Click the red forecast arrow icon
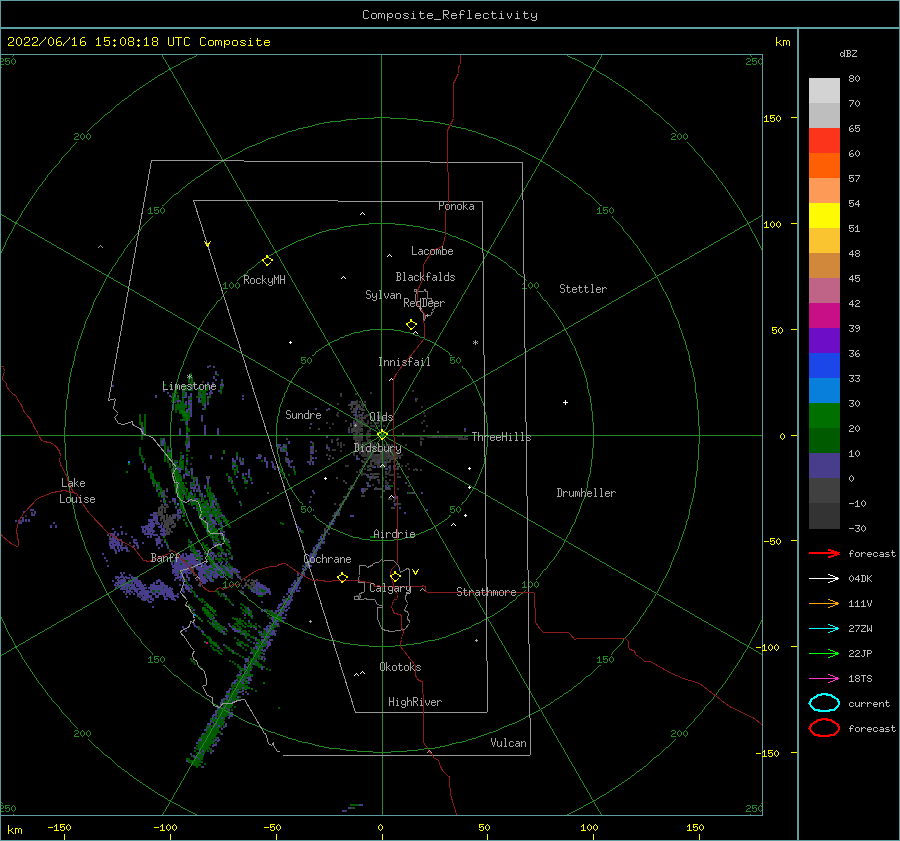Image resolution: width=900 pixels, height=841 pixels. 824,553
